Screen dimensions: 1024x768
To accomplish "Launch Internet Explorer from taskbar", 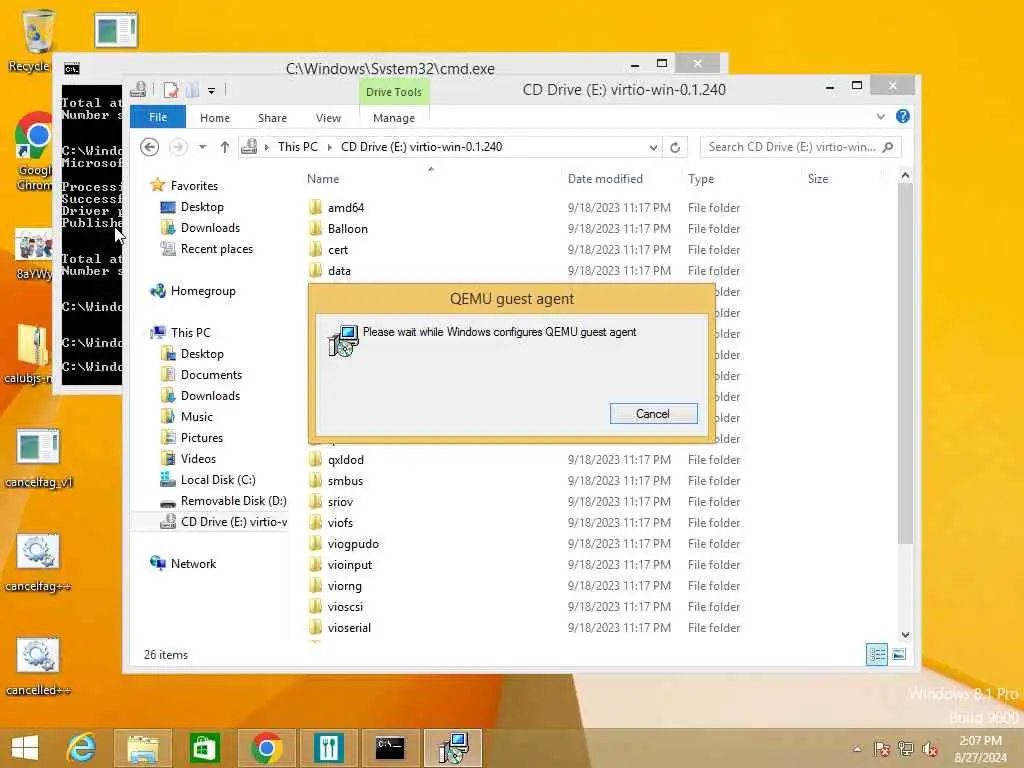I will coord(81,748).
